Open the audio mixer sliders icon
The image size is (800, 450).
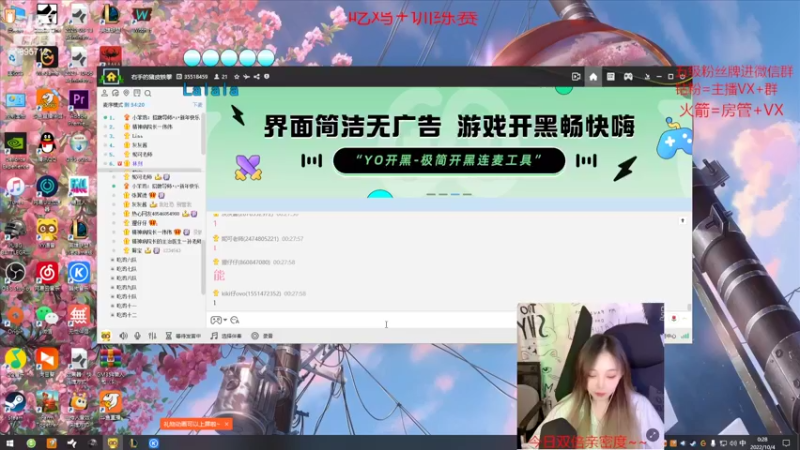[152, 336]
